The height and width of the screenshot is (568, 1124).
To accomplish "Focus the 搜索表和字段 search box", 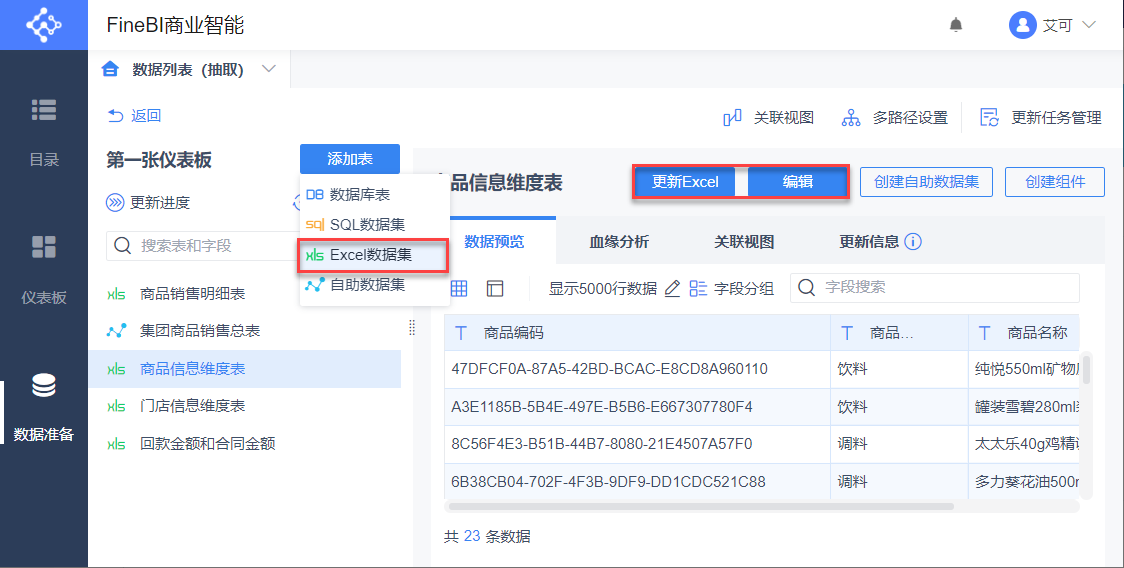I will tap(203, 246).
